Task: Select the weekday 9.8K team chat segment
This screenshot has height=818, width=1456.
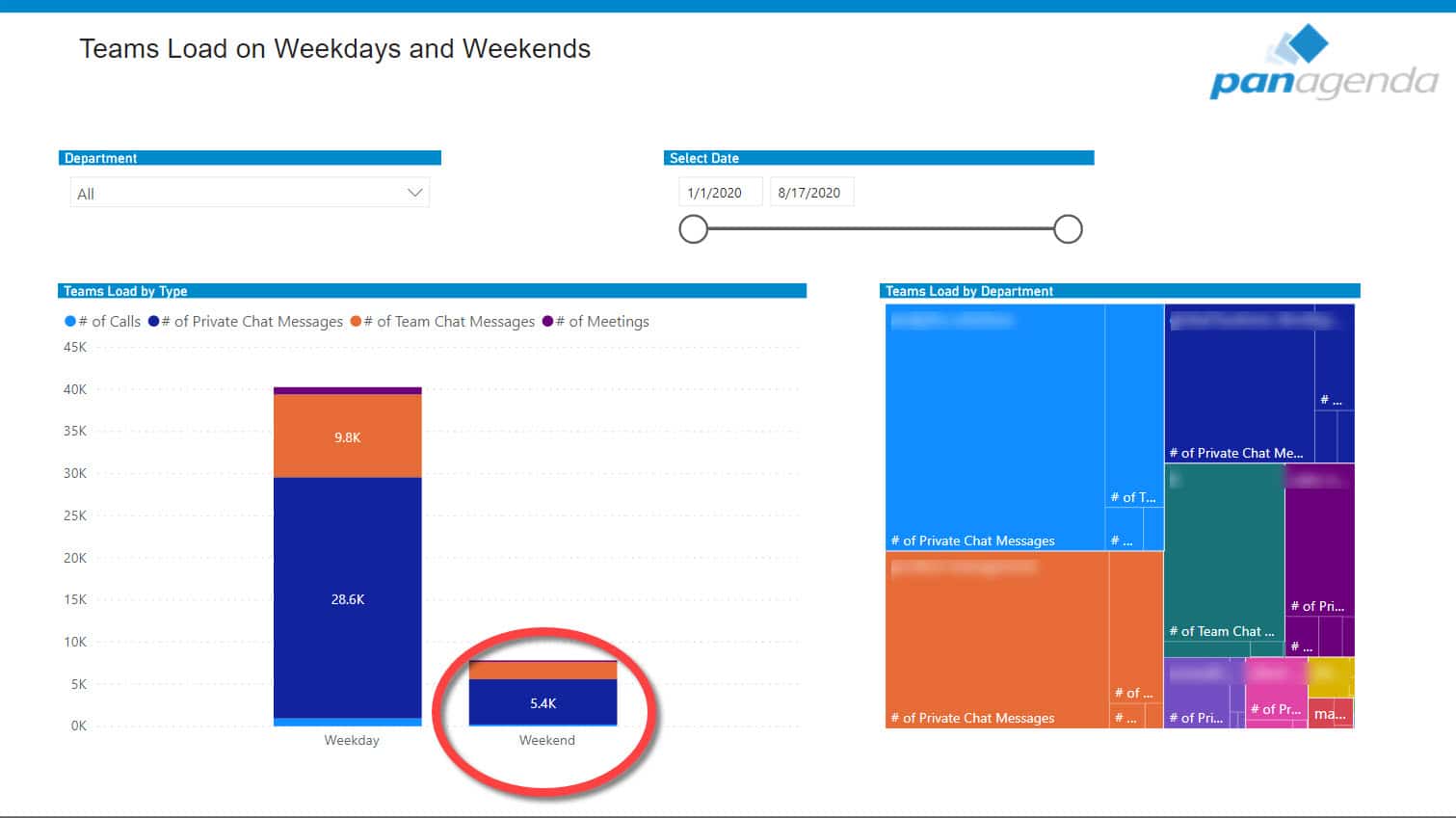Action: pos(347,436)
